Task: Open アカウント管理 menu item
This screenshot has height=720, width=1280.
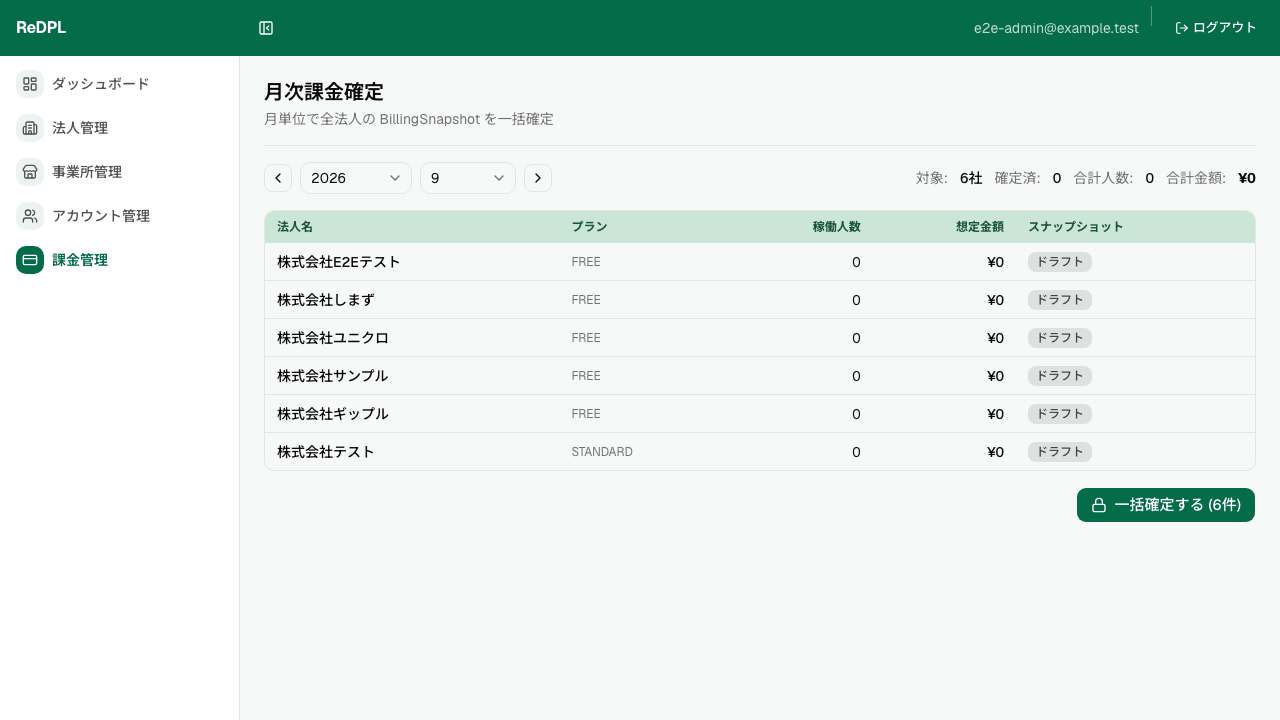Action: [x=120, y=216]
